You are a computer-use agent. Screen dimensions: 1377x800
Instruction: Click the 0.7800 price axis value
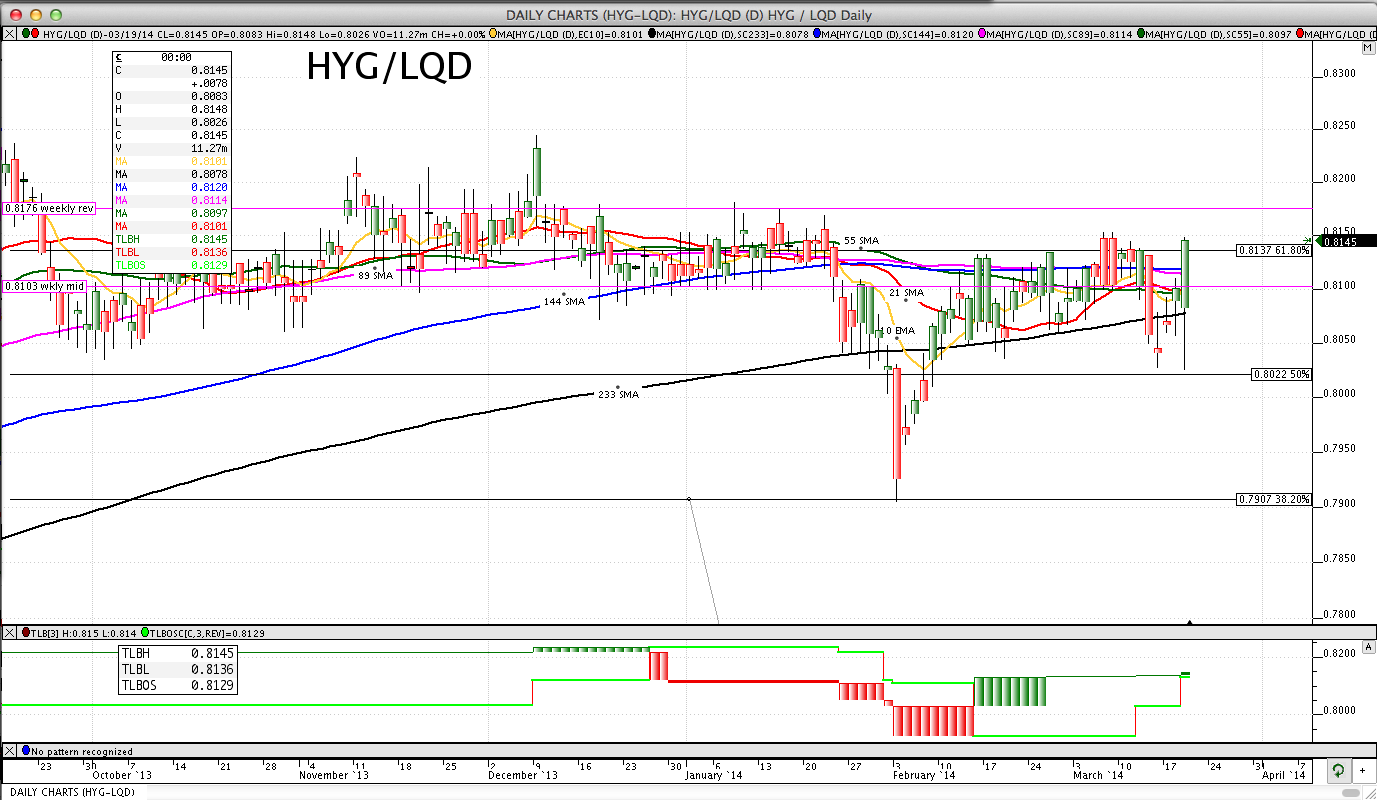pos(1338,615)
